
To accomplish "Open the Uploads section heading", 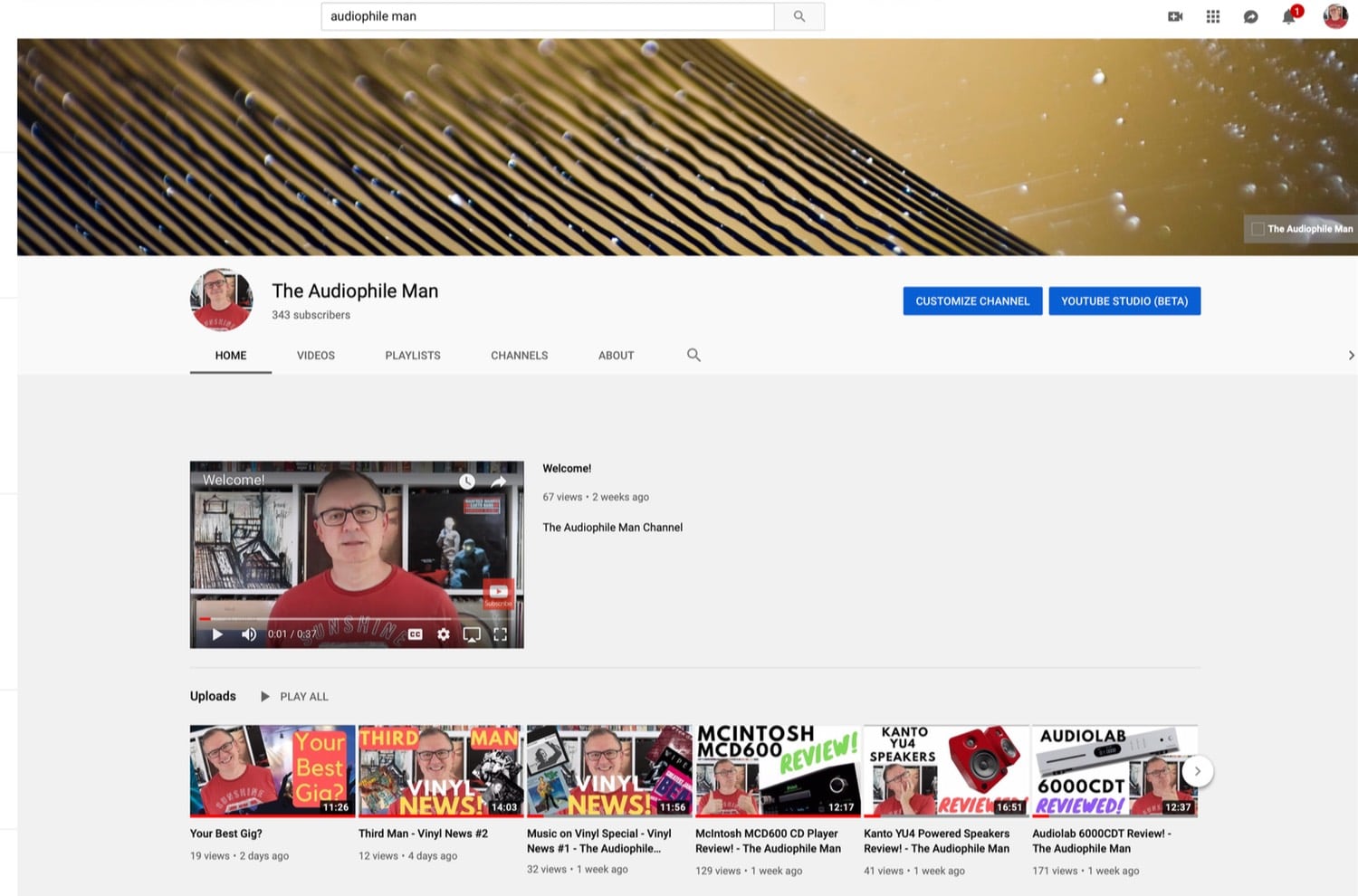I will coord(213,696).
